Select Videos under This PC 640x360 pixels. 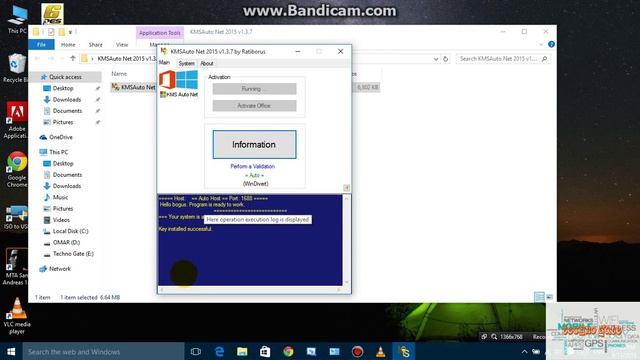(x=61, y=220)
